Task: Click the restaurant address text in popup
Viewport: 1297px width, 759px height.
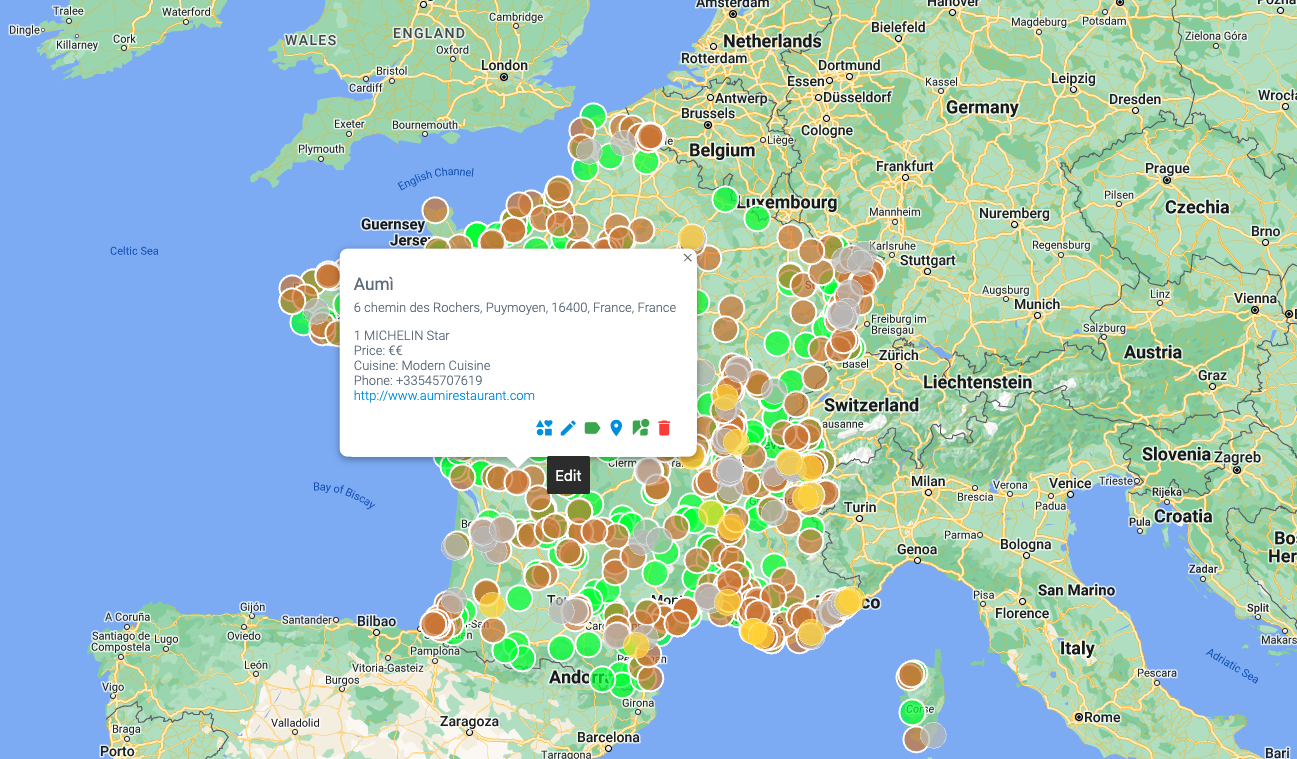Action: tap(515, 308)
